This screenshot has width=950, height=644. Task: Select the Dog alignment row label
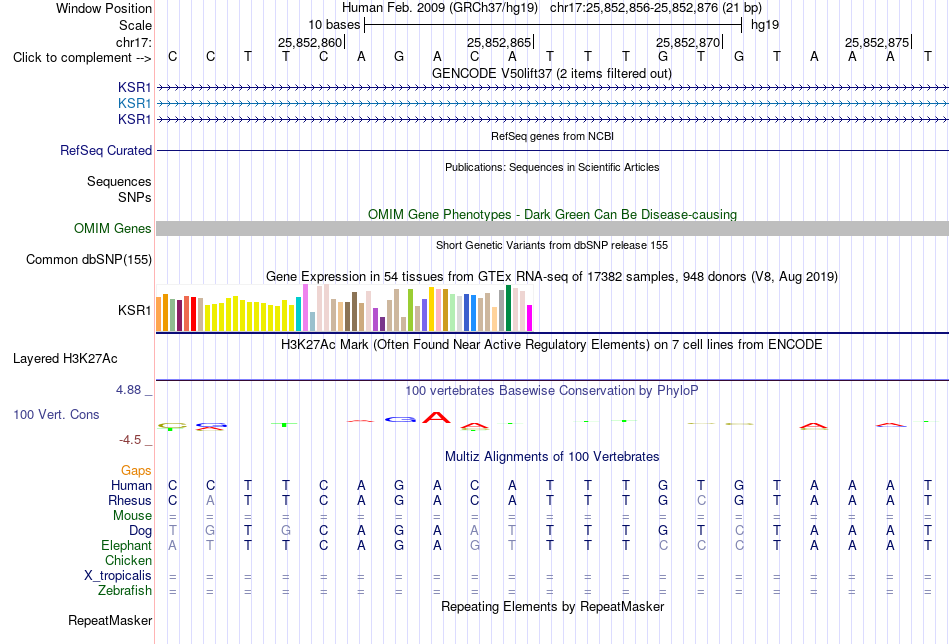(140, 531)
